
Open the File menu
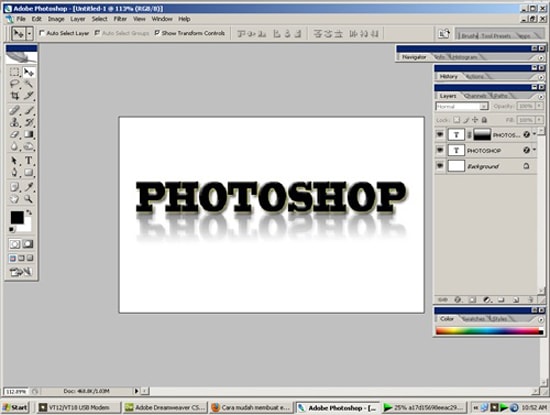click(21, 19)
